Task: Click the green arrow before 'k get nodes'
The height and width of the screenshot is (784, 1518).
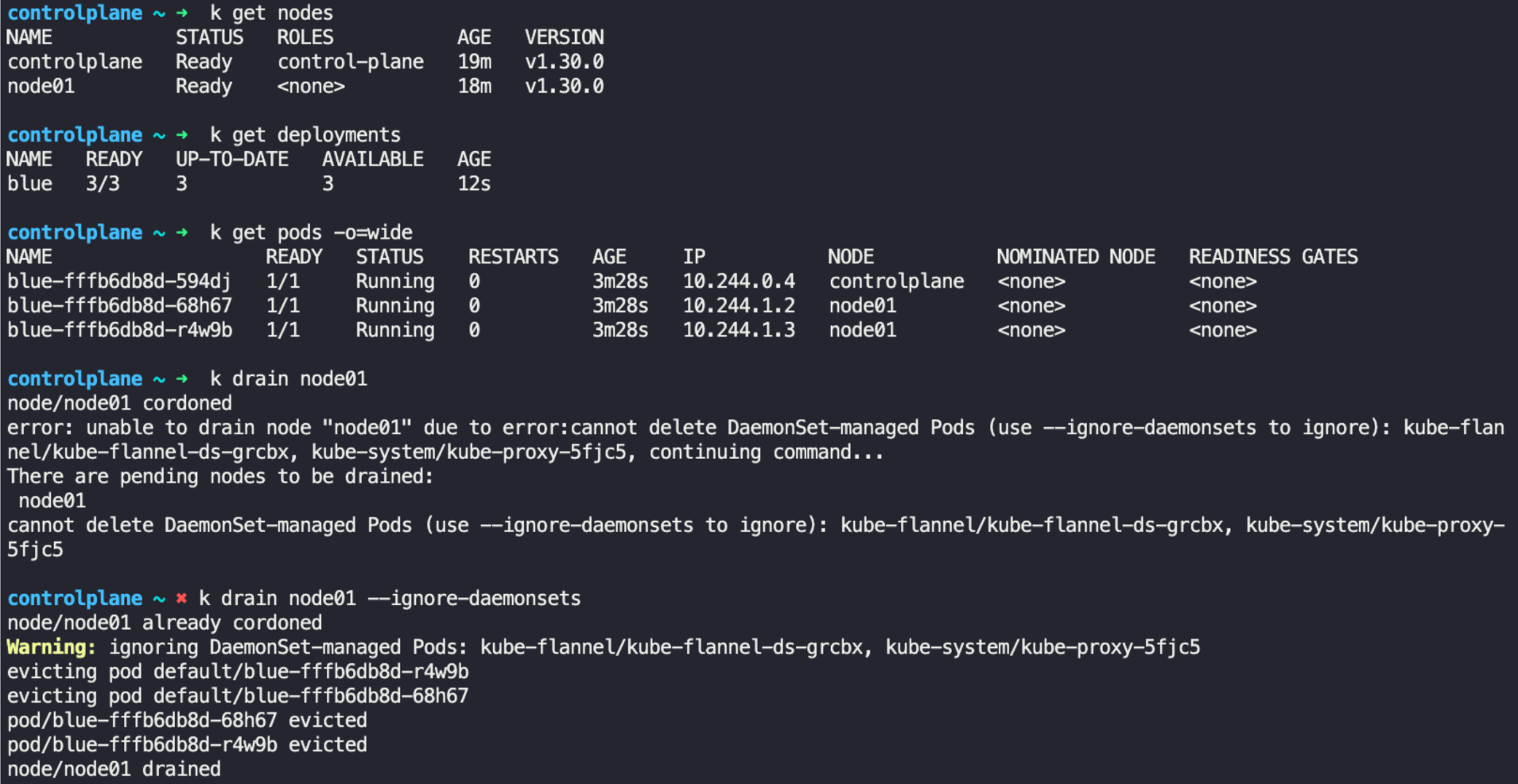Action: coord(181,13)
